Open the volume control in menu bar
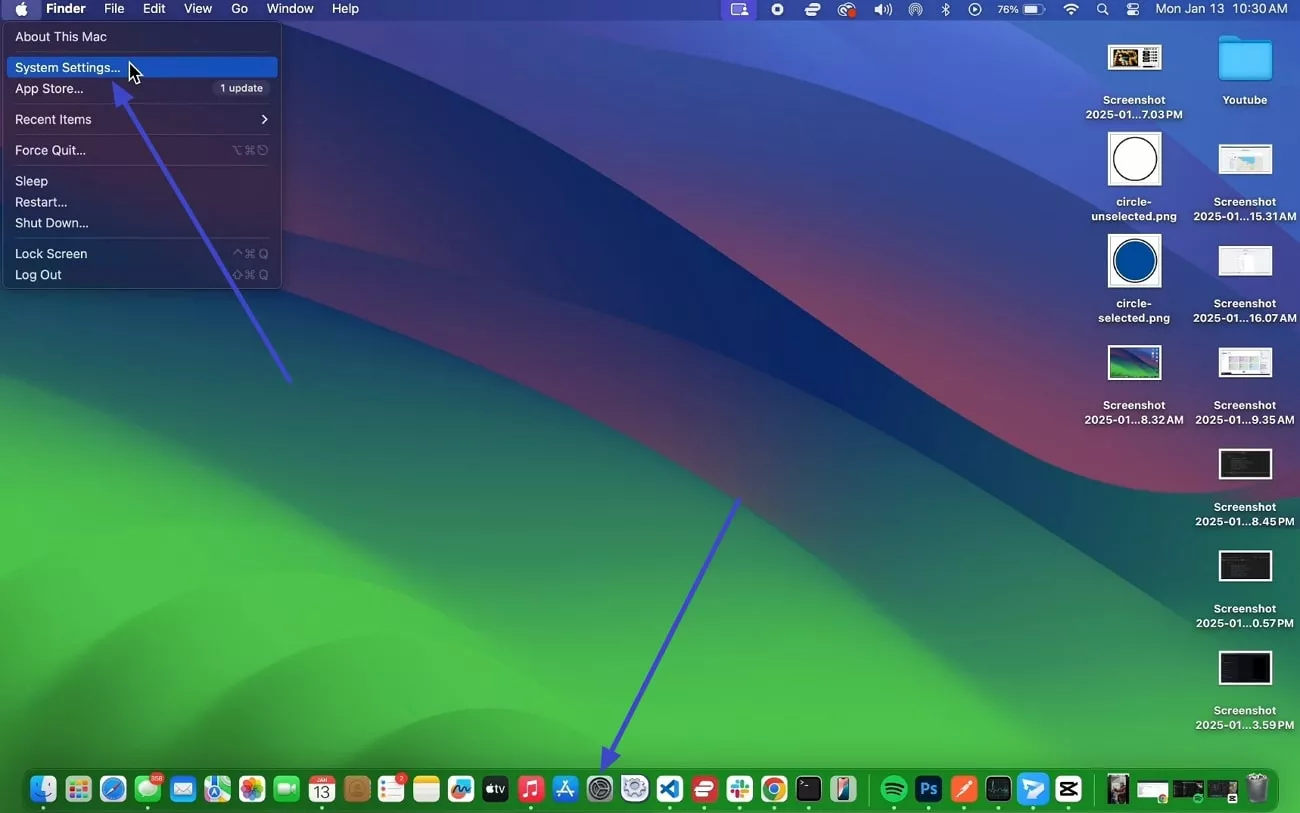 [x=883, y=9]
